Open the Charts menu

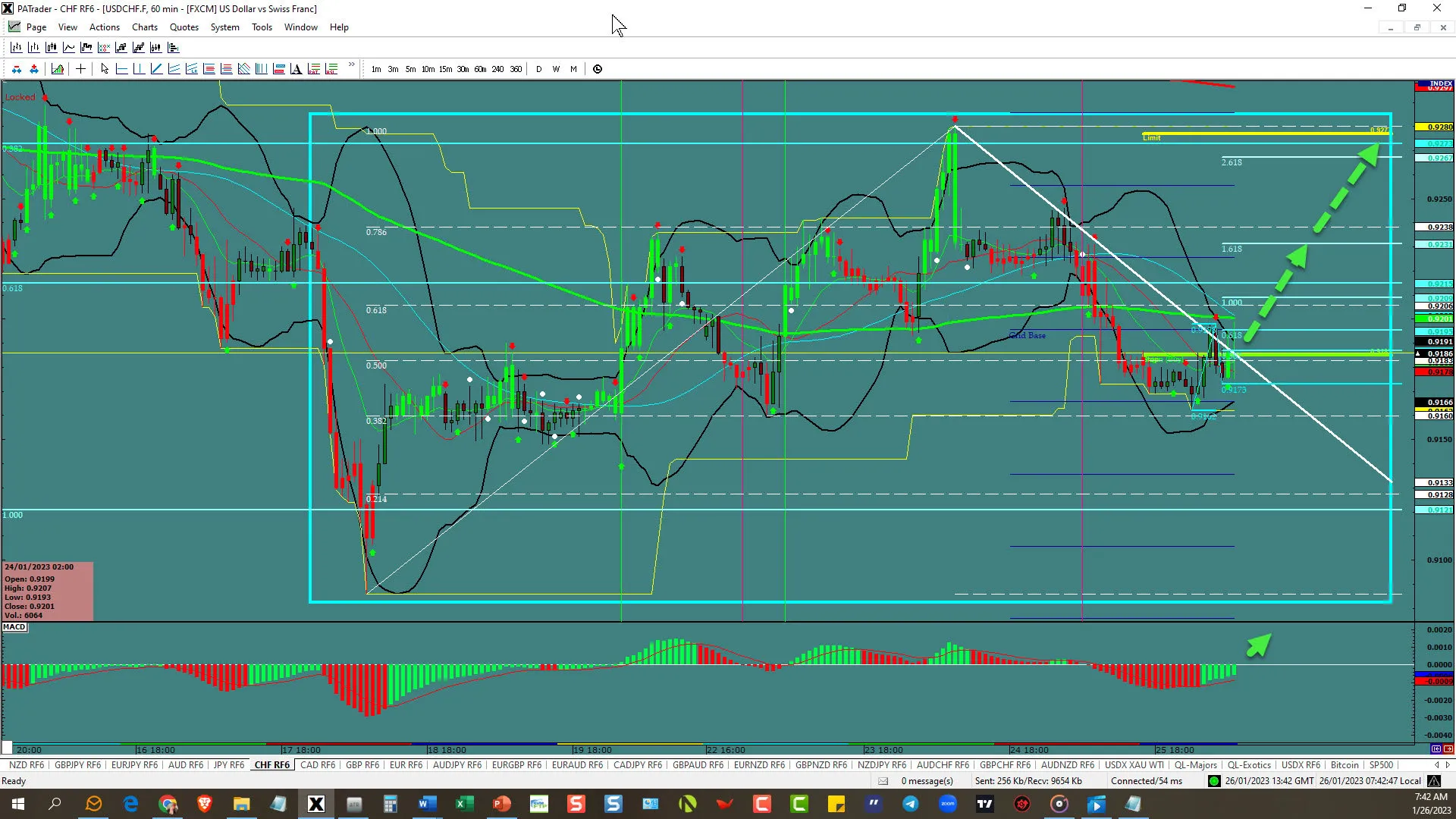[x=145, y=27]
